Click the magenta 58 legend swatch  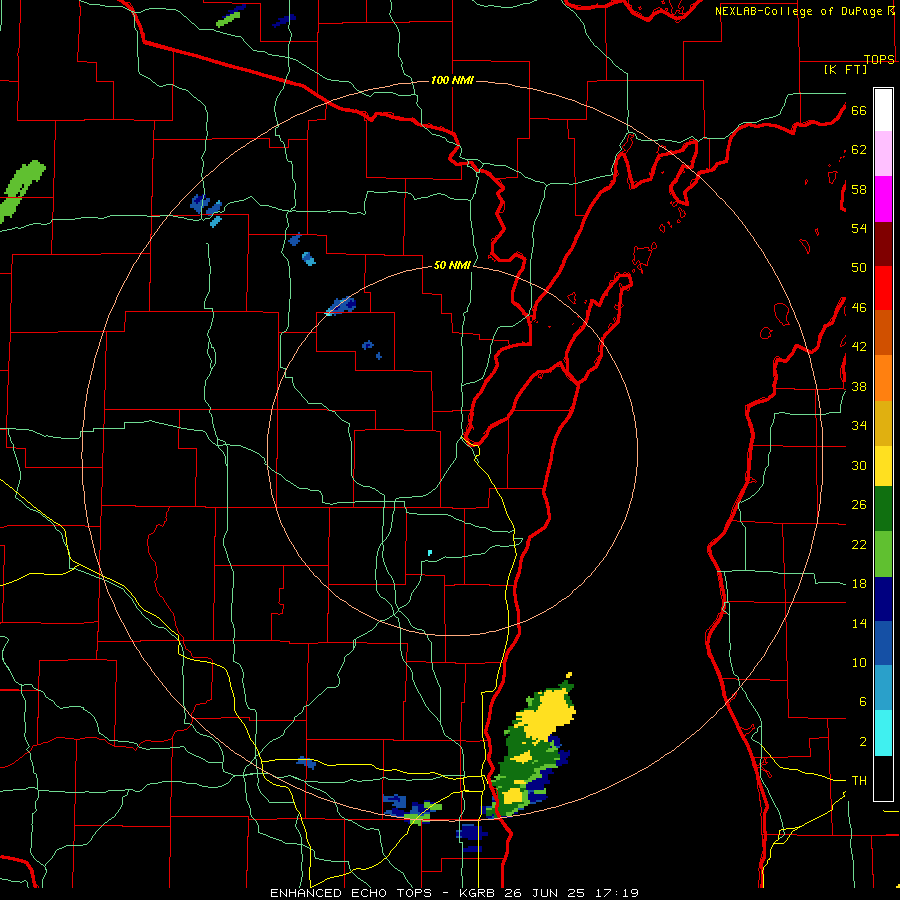pyautogui.click(x=883, y=199)
